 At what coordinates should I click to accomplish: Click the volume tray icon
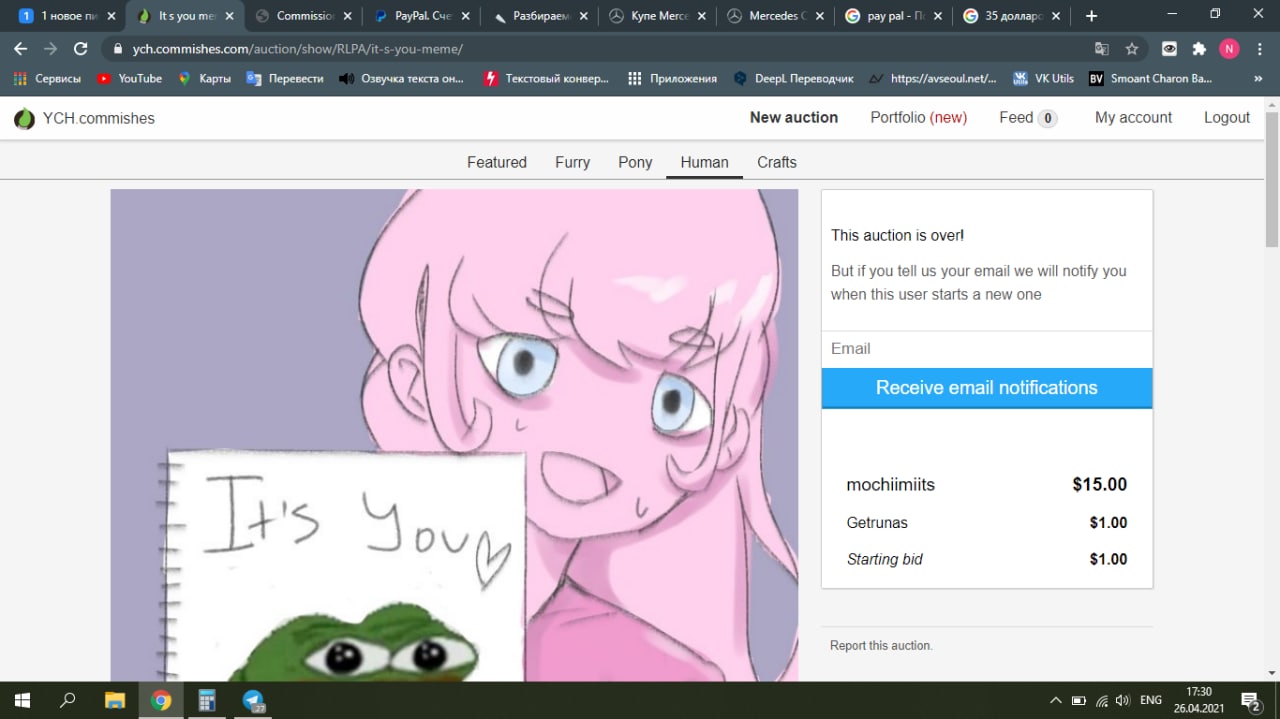[1123, 700]
